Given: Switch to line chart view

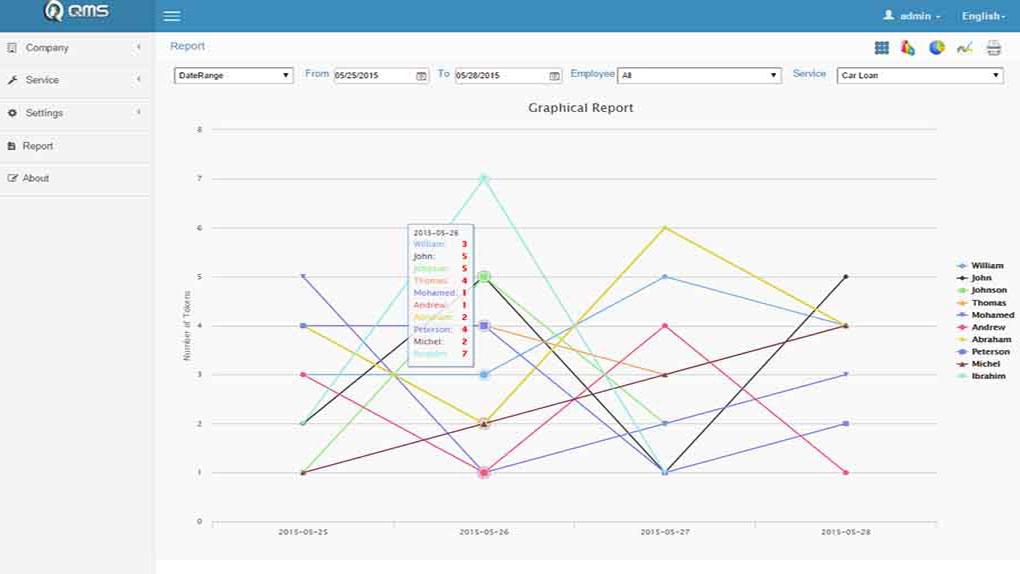Looking at the screenshot, I should point(965,48).
